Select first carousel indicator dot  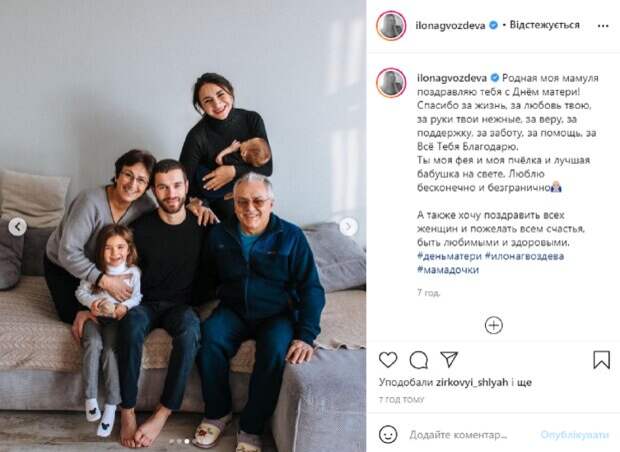point(172,441)
